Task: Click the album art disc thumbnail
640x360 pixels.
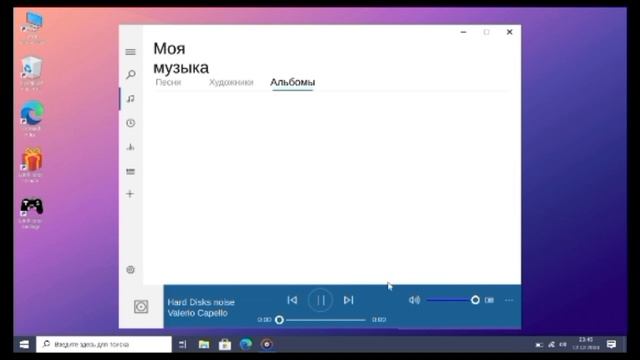Action: tap(141, 307)
